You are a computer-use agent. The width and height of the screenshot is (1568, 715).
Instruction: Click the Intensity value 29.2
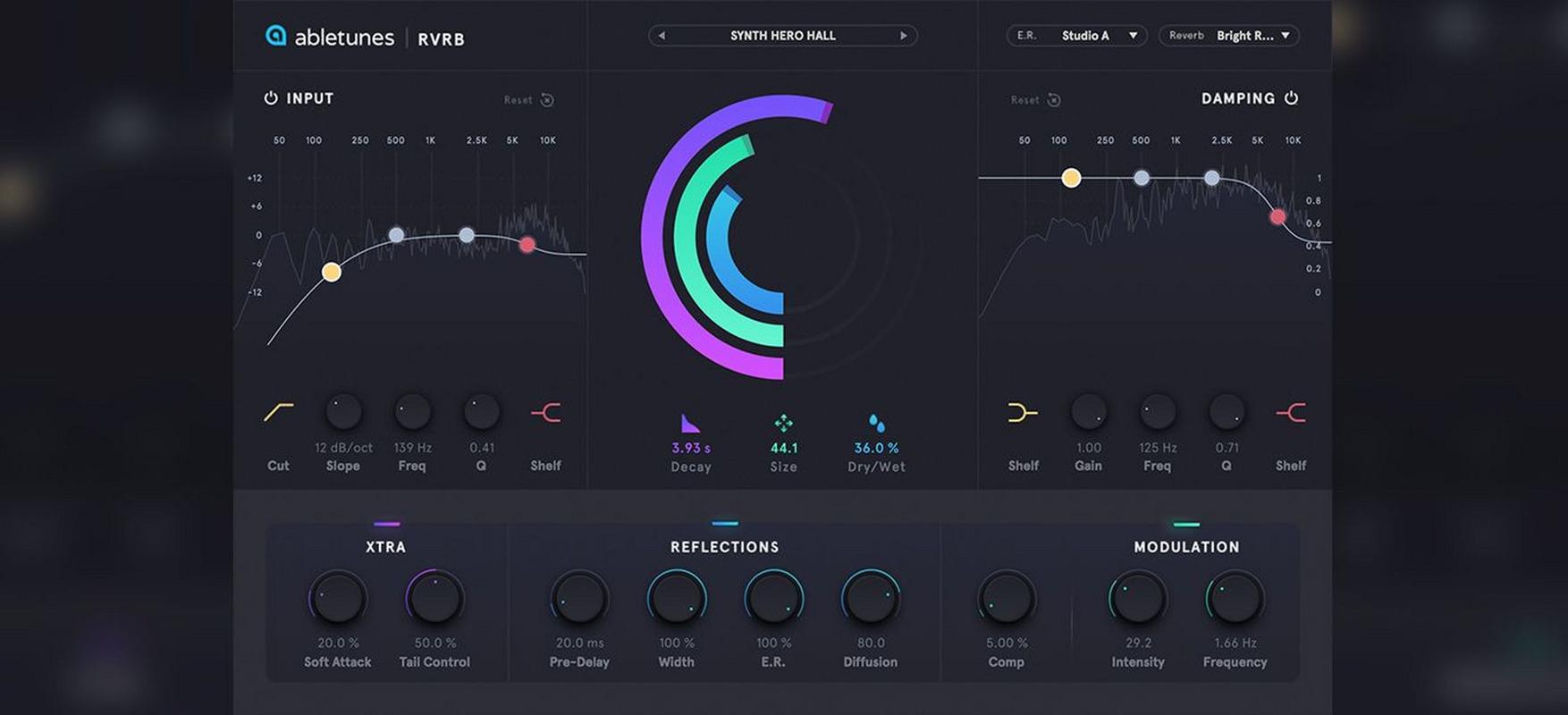pyautogui.click(x=1138, y=643)
